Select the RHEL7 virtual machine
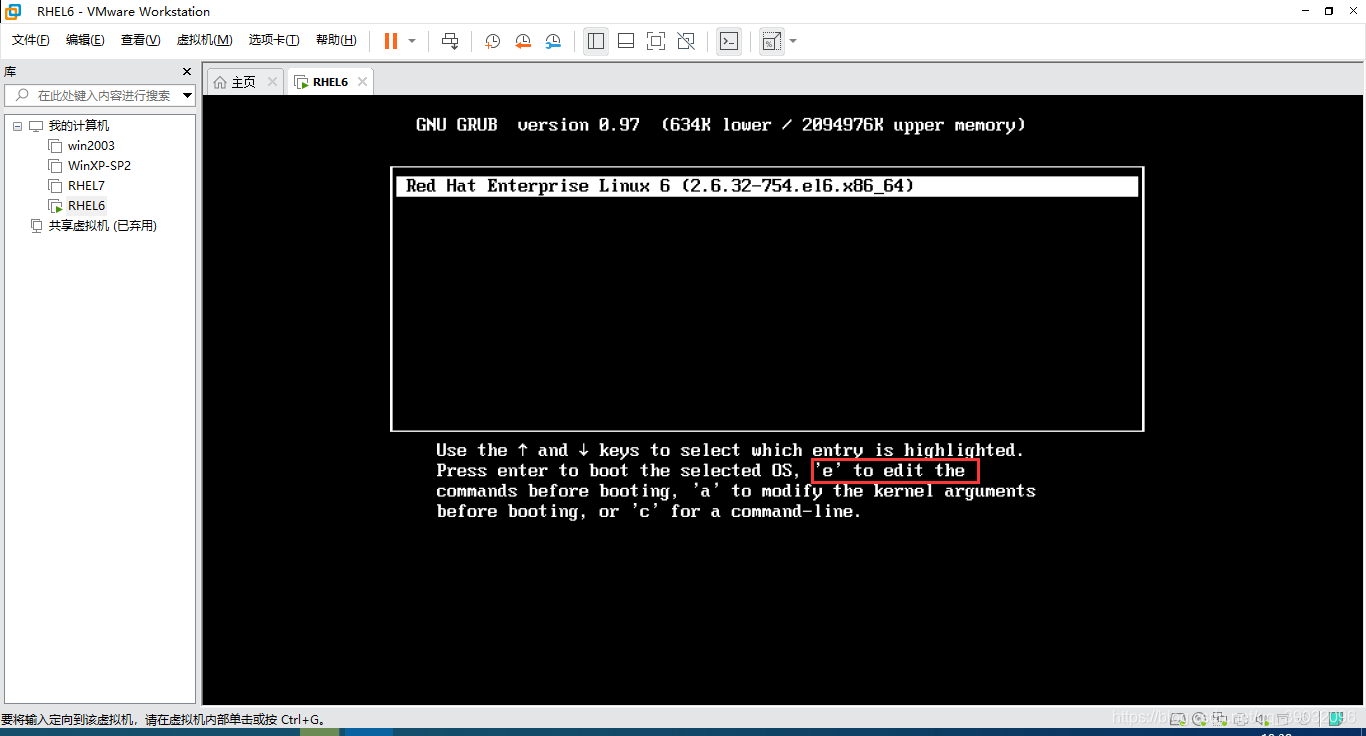Viewport: 1366px width, 736px height. click(x=86, y=186)
